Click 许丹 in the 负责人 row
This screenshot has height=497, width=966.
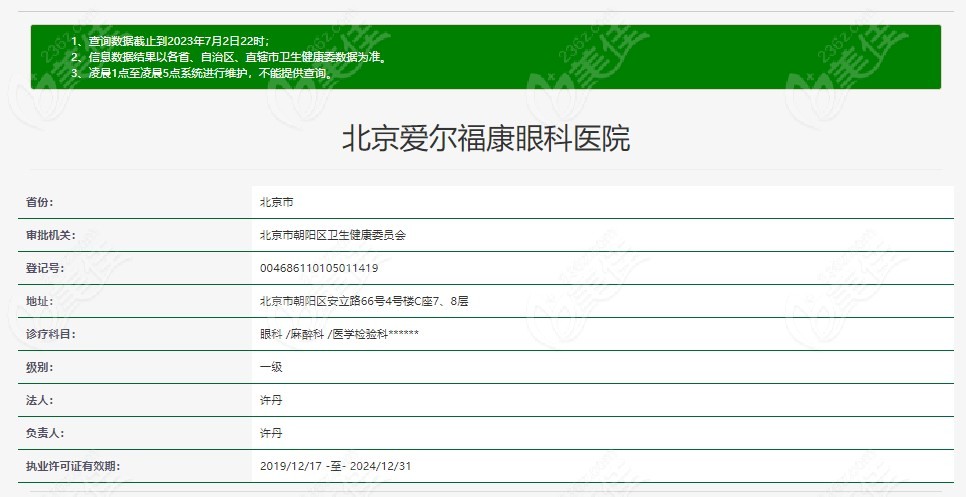(x=271, y=434)
